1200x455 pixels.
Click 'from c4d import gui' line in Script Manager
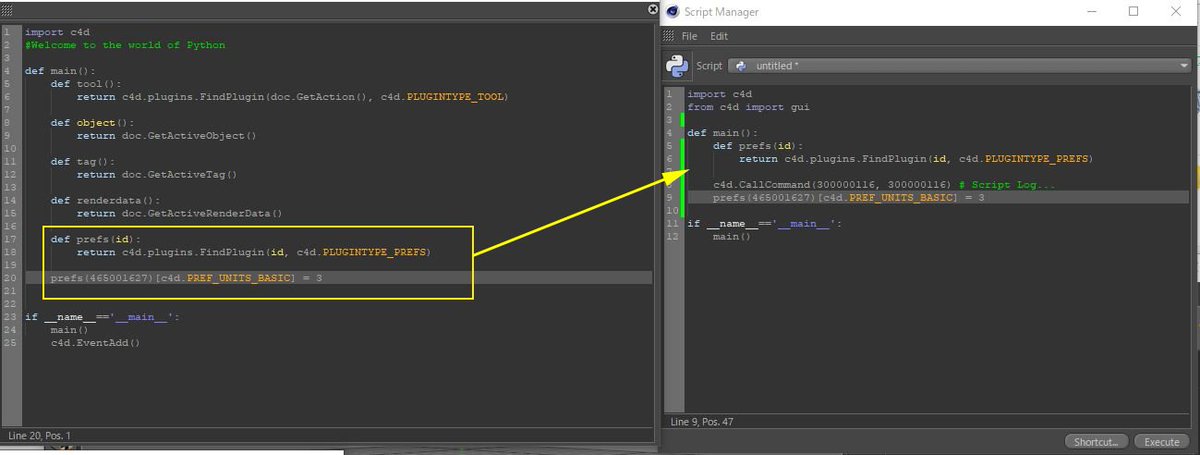(x=748, y=106)
